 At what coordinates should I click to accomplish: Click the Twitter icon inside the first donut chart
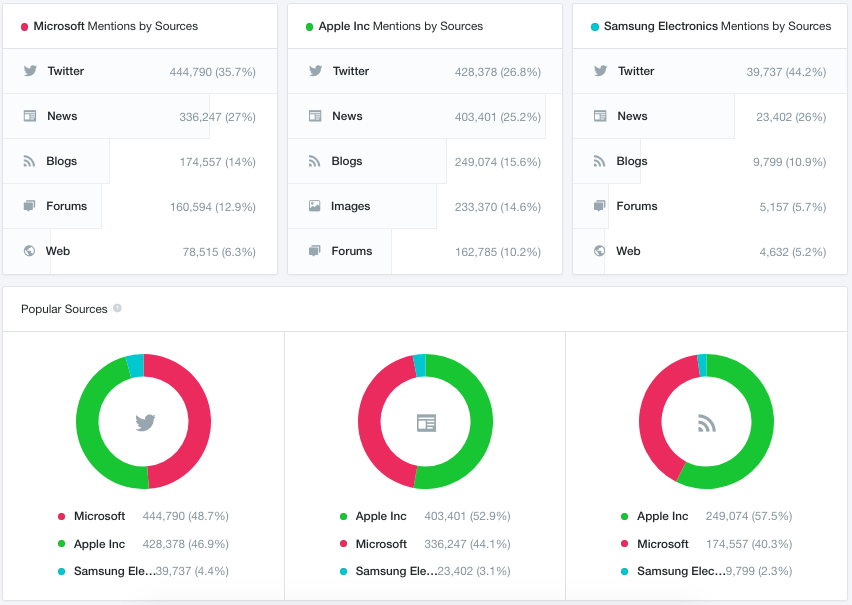pos(145,422)
